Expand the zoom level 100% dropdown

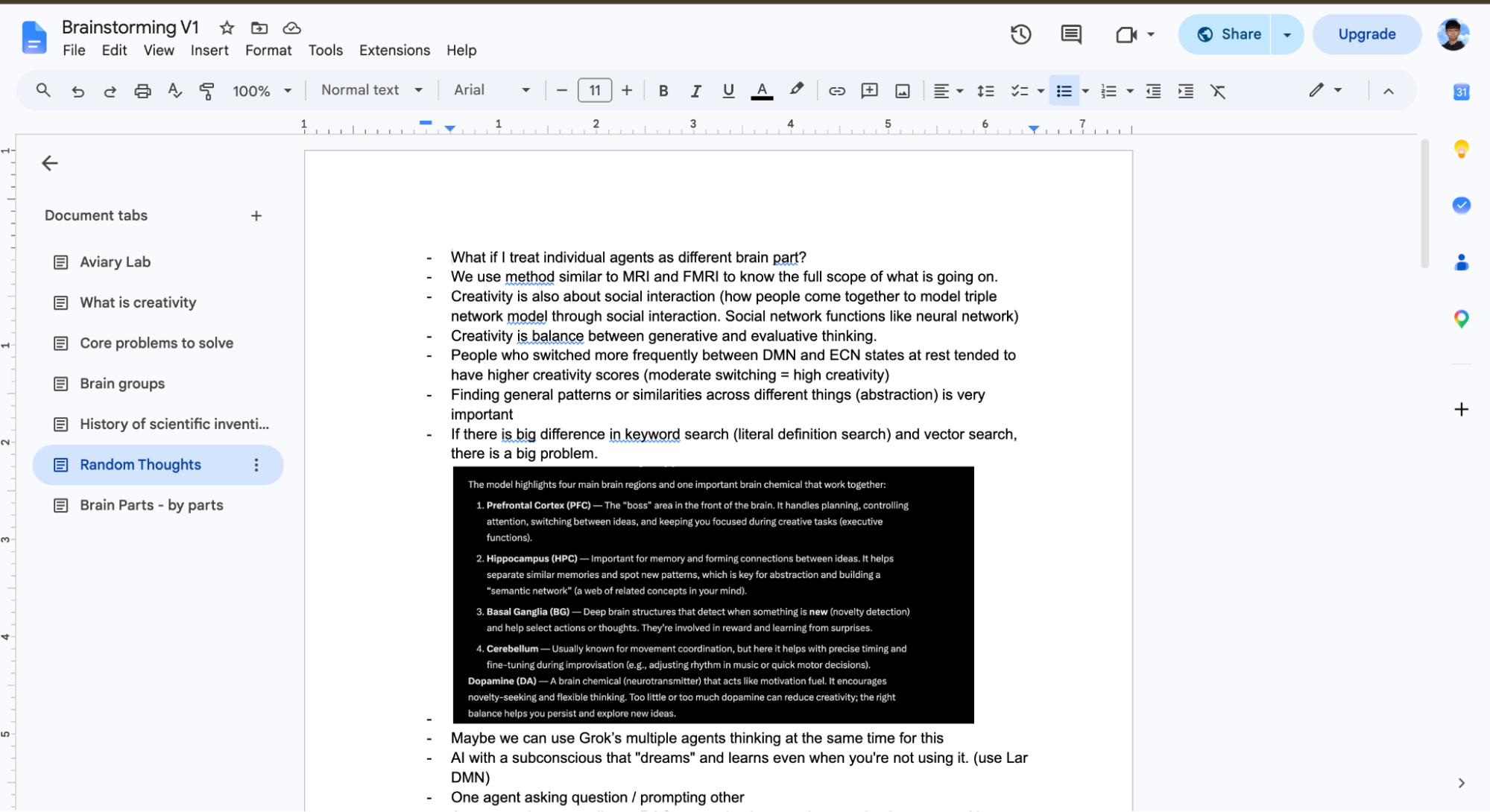pos(262,91)
